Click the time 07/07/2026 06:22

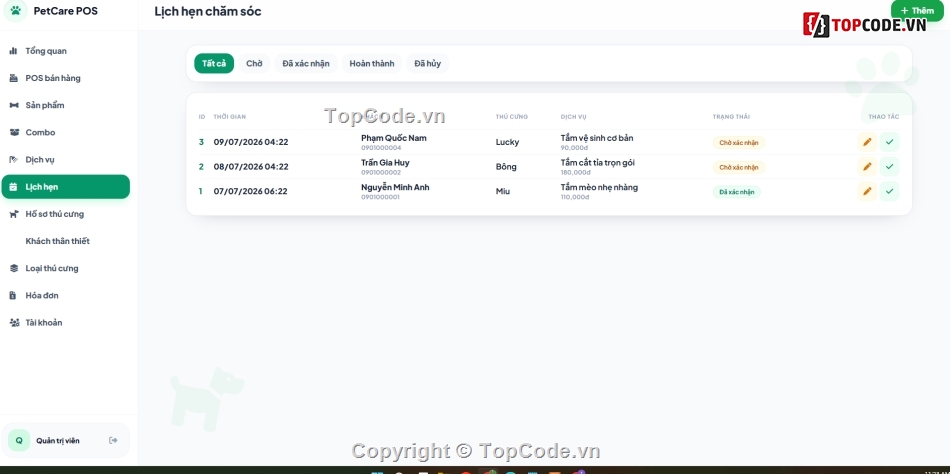click(x=251, y=191)
